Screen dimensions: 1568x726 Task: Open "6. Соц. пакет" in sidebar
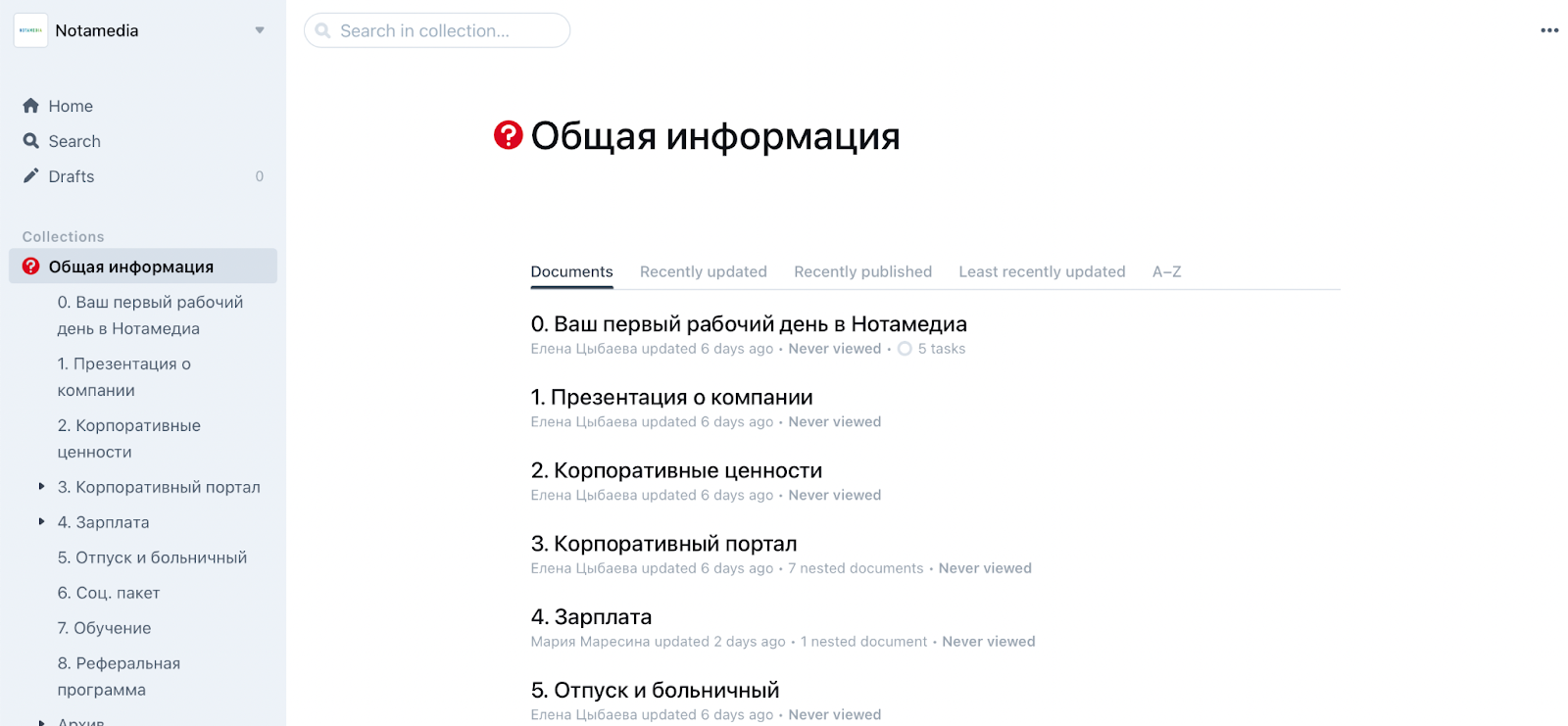[x=108, y=593]
